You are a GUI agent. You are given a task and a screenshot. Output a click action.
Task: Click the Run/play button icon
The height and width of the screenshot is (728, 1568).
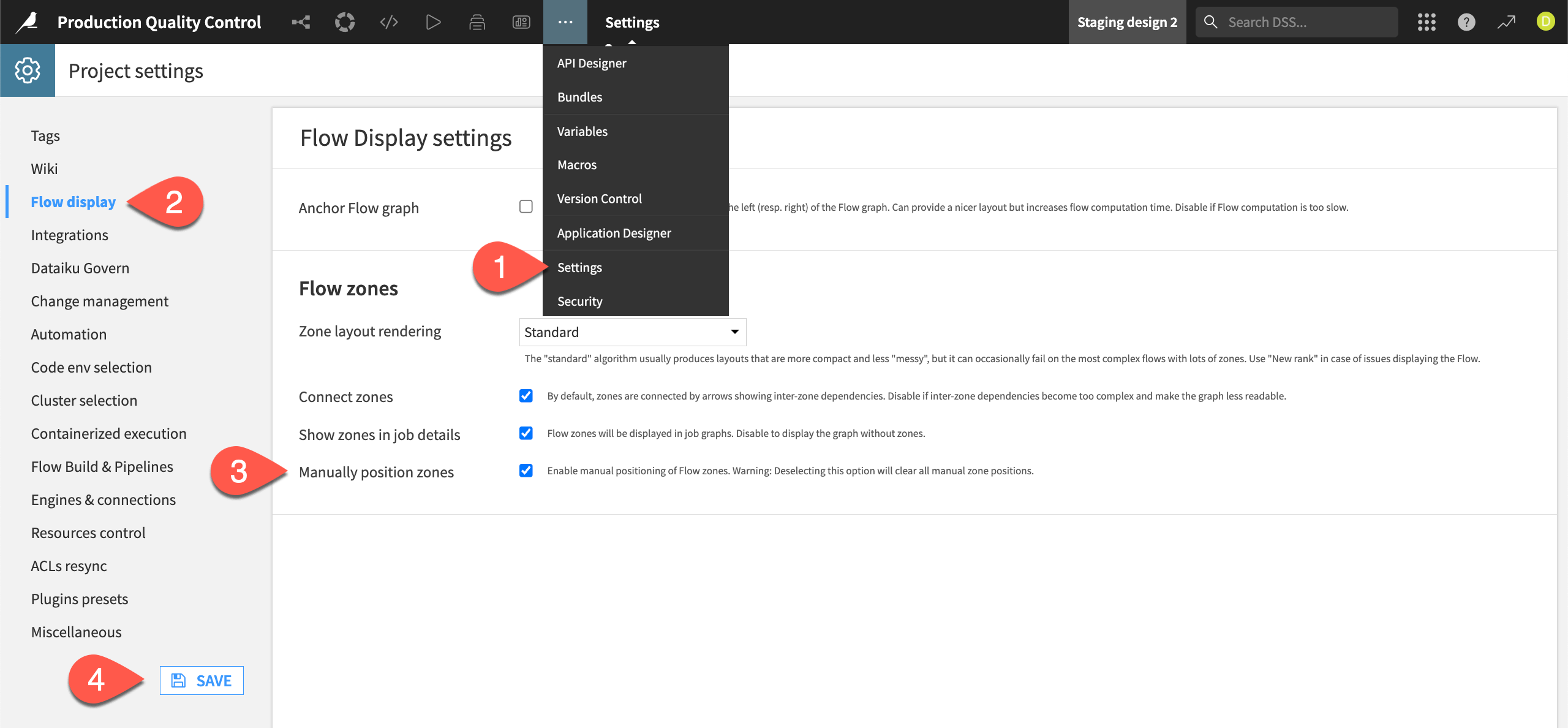click(x=434, y=22)
